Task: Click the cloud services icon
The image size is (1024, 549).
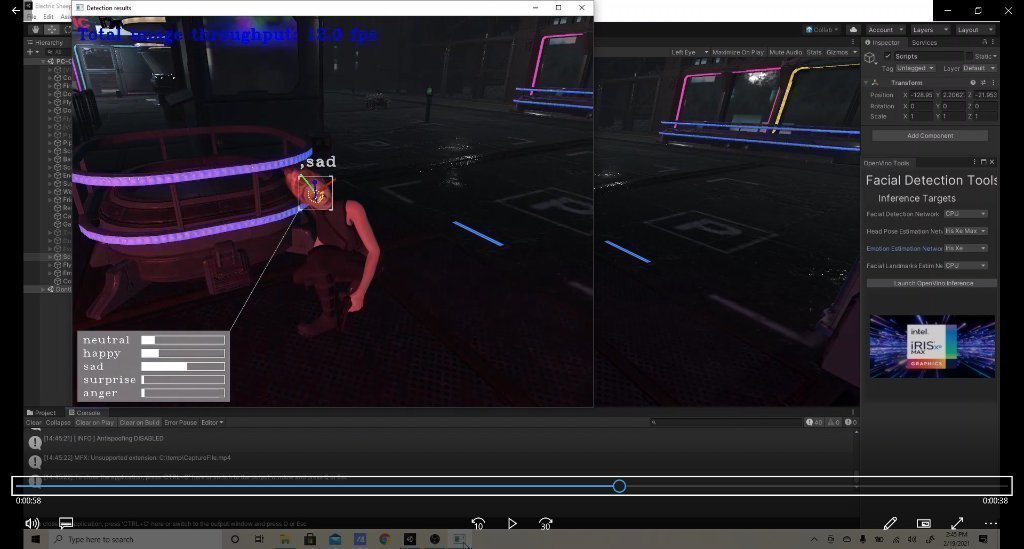Action: coord(853,30)
